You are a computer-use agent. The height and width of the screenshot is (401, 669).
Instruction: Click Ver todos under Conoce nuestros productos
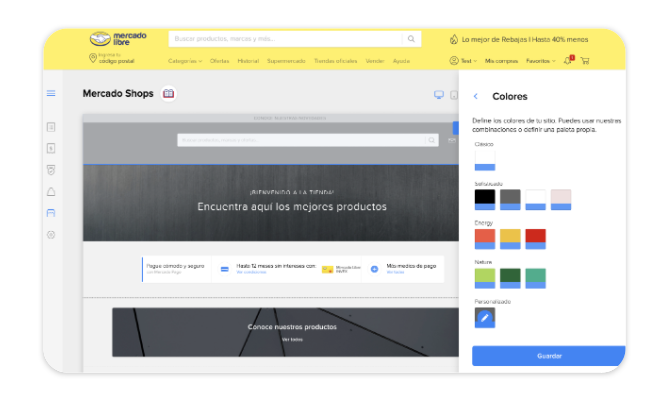[292, 340]
